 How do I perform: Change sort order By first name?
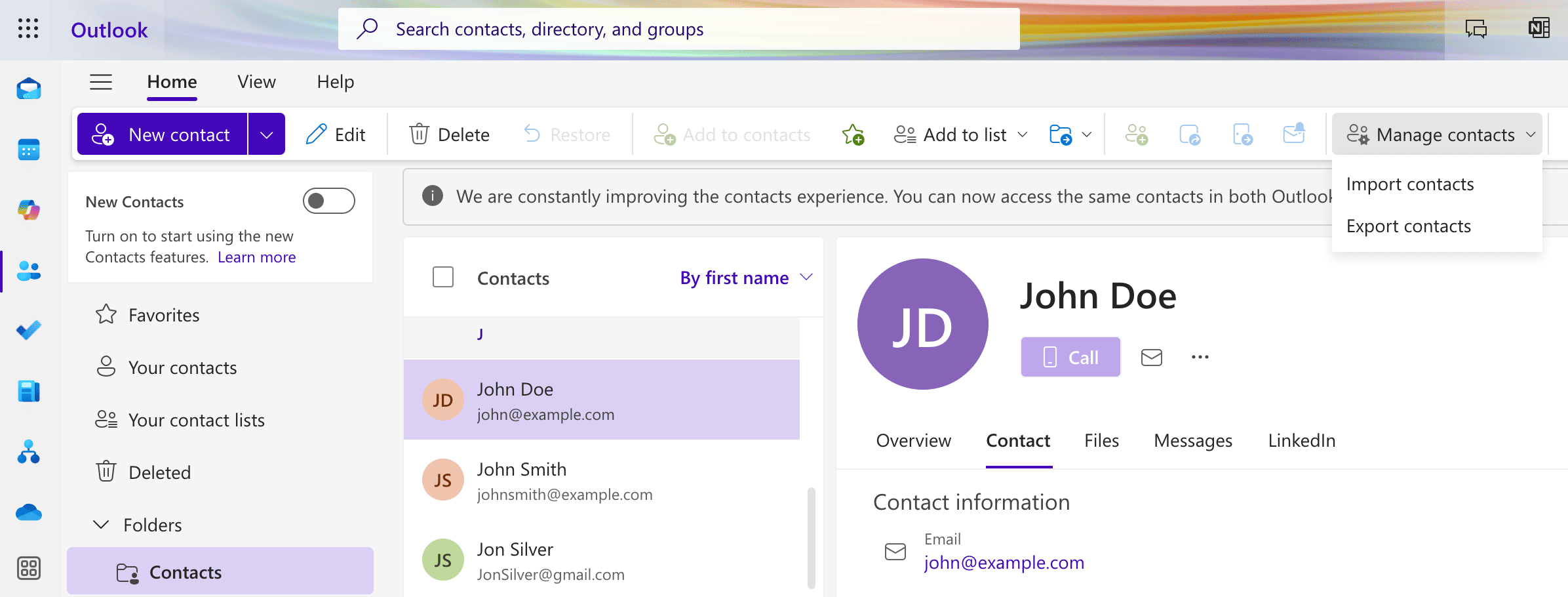pyautogui.click(x=746, y=278)
